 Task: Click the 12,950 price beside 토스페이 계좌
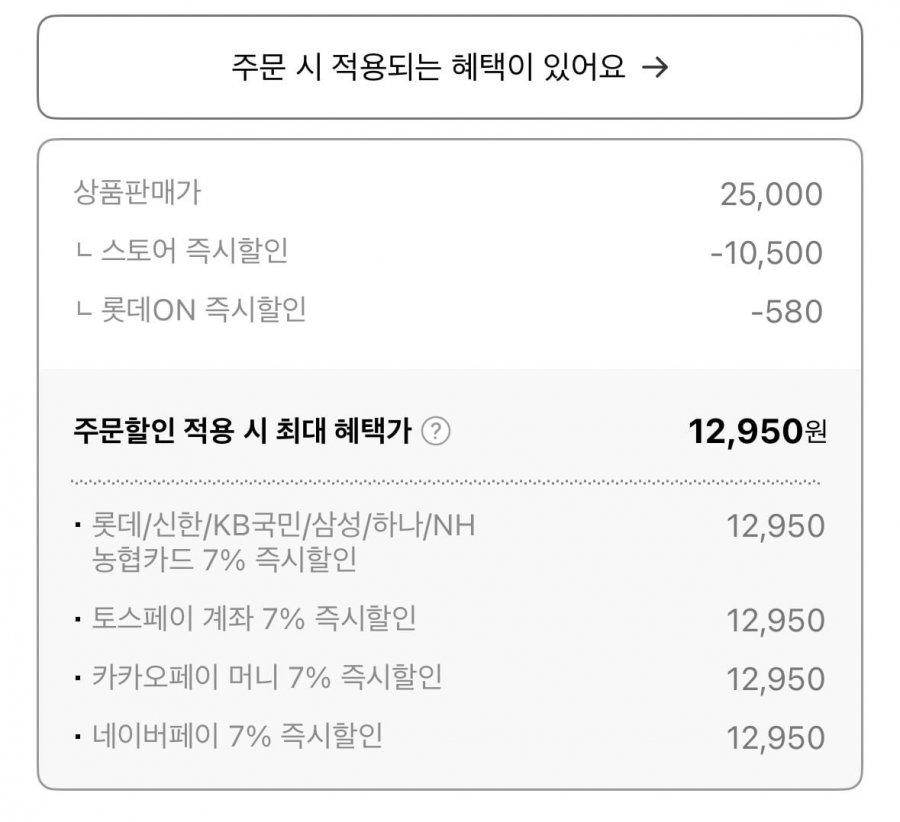click(775, 621)
